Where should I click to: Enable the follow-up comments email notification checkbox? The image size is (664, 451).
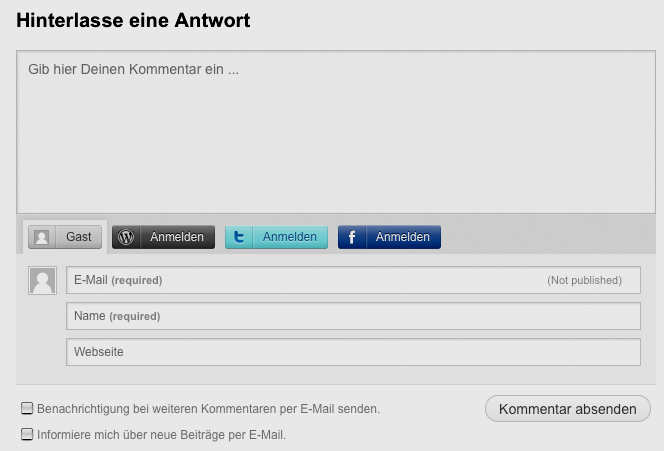[x=27, y=409]
